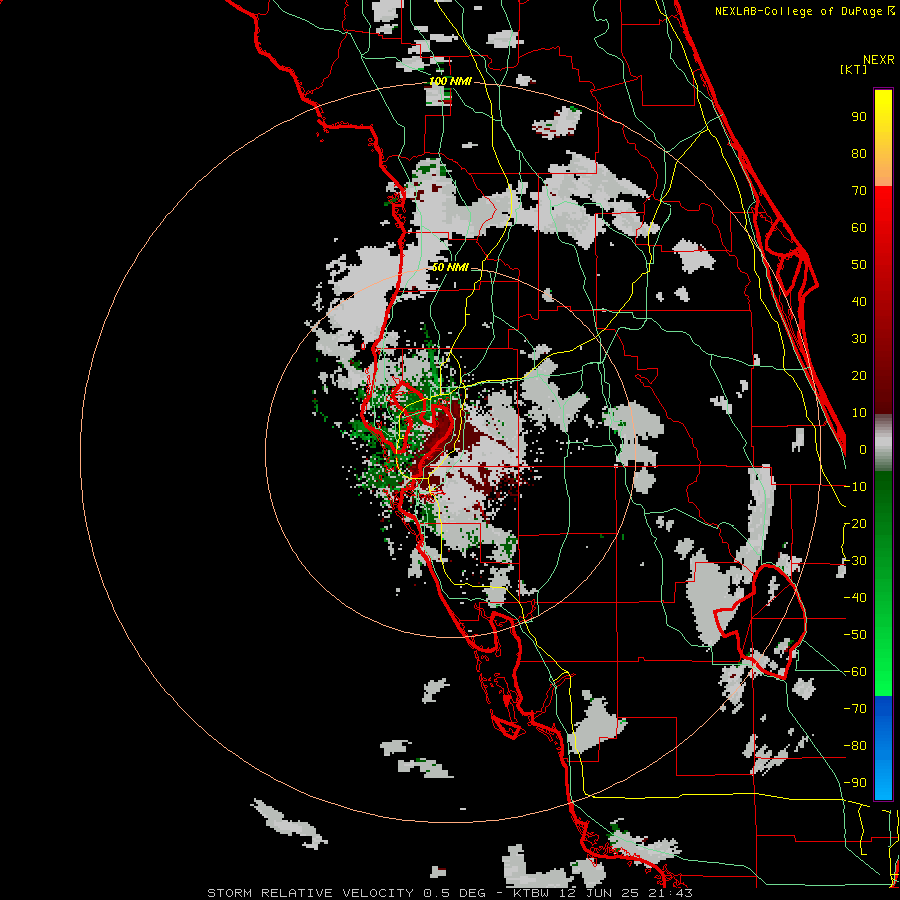900x900 pixels.
Task: Click the positive 90 knot scale label
Action: coord(859,117)
